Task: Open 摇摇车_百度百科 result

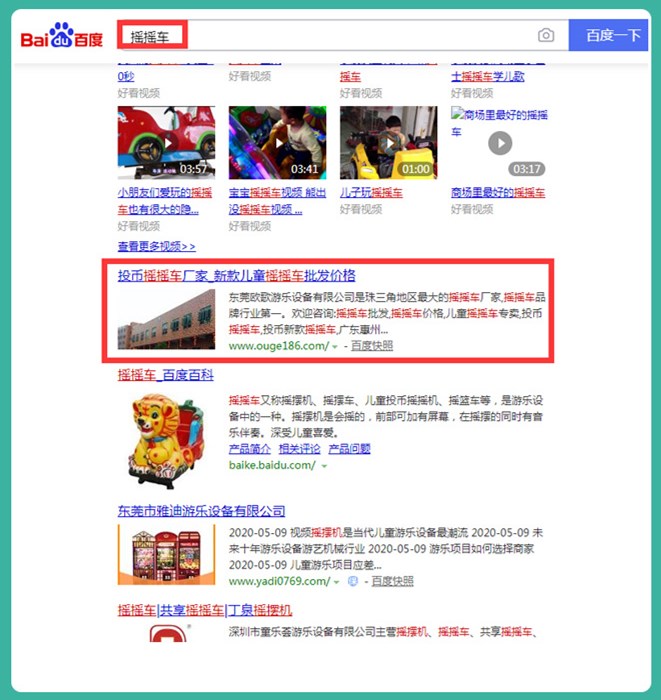Action: [166, 375]
